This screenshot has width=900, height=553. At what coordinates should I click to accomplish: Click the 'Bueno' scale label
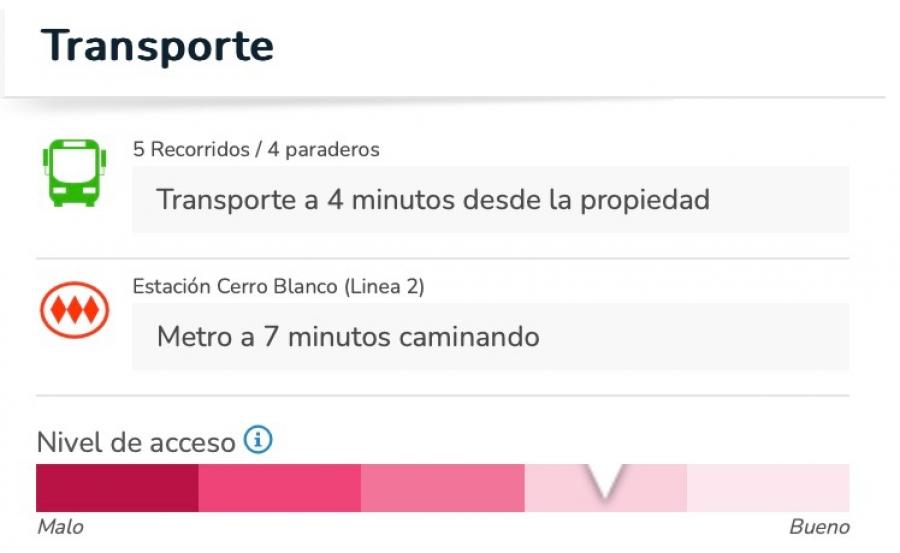click(x=820, y=527)
